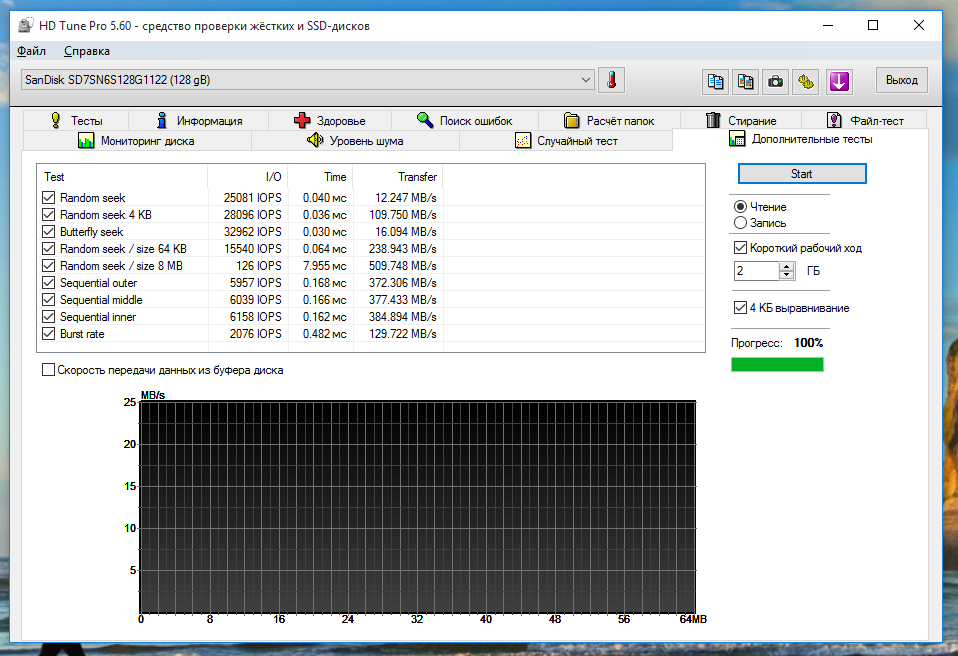Uncheck the Random seek test

[x=49, y=197]
